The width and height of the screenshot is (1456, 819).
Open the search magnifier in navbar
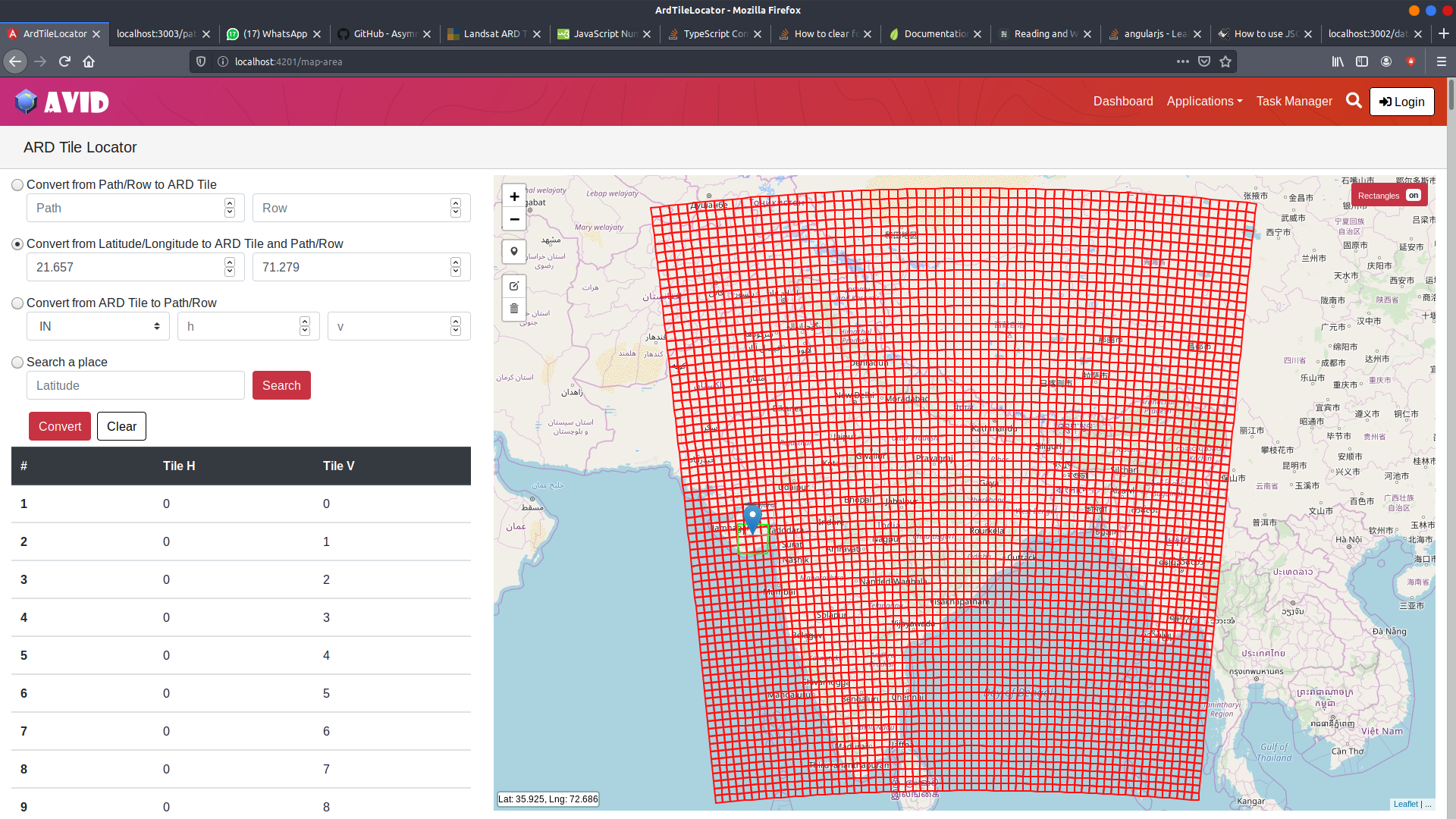1354,101
